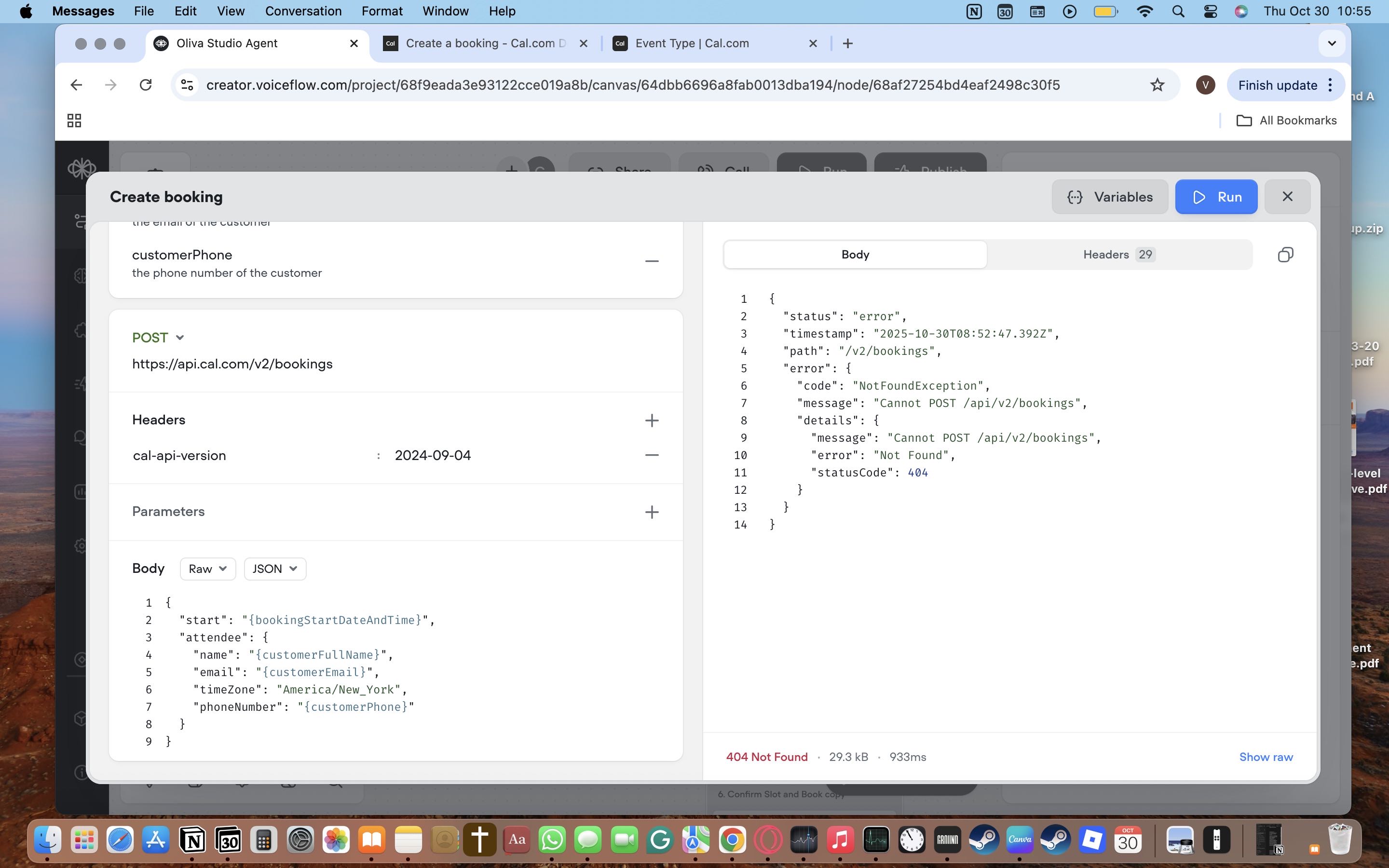Add a new header with plus icon
The height and width of the screenshot is (868, 1389).
(x=651, y=420)
